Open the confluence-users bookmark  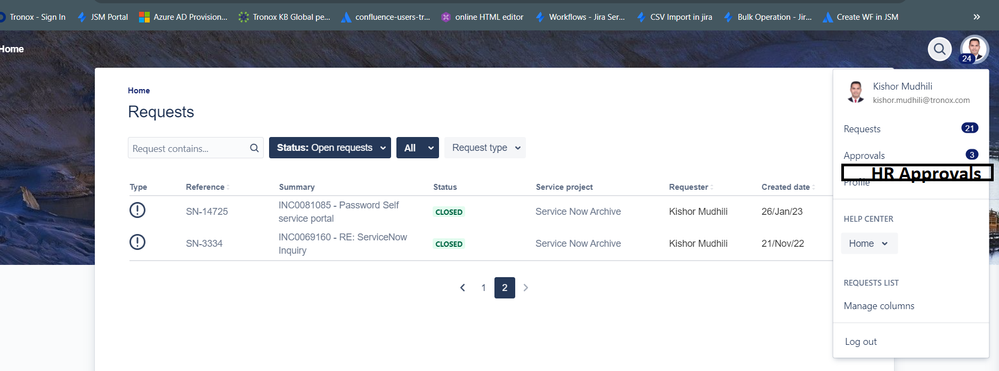point(386,17)
